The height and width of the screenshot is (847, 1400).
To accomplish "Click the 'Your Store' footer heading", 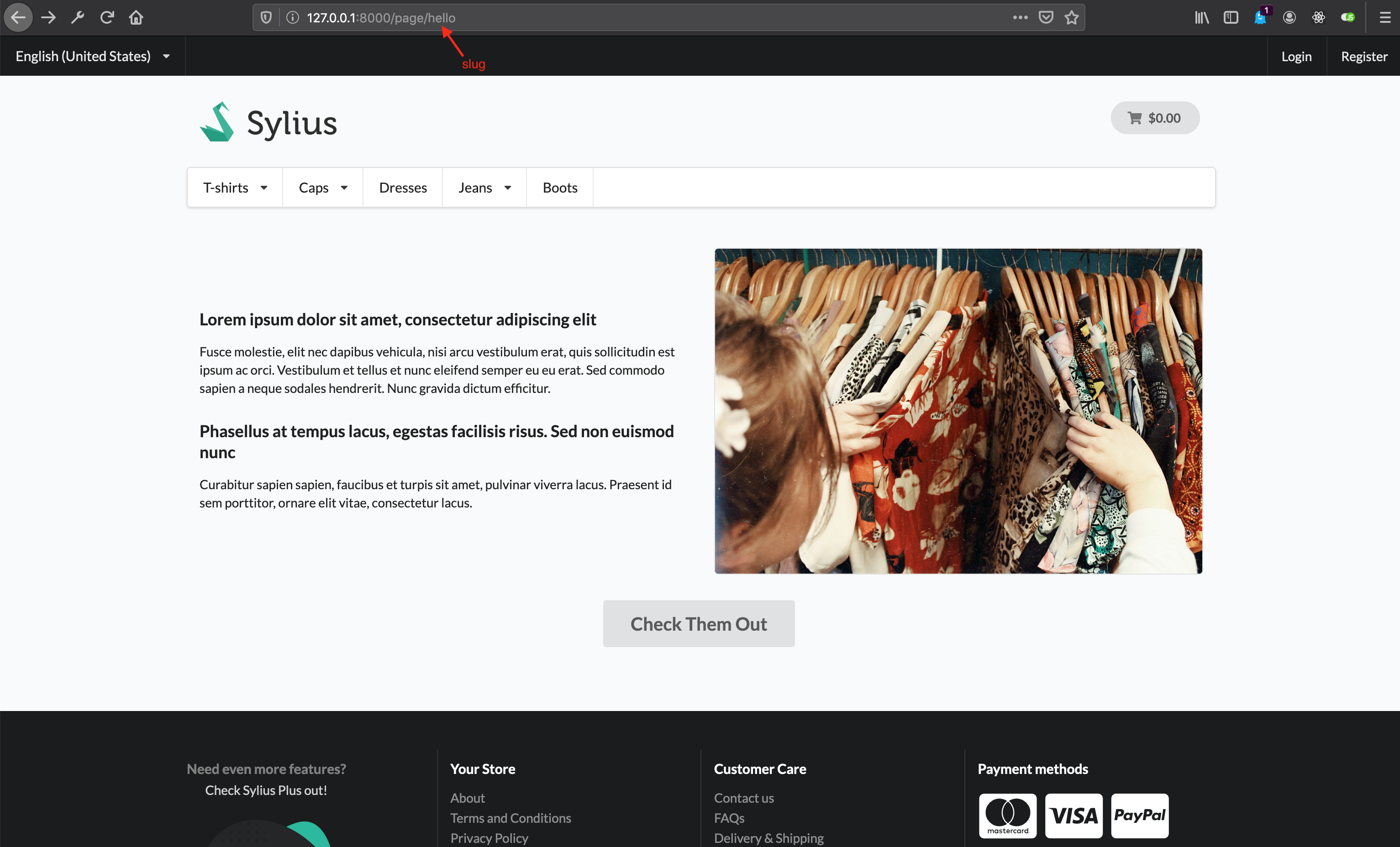I will pos(483,769).
